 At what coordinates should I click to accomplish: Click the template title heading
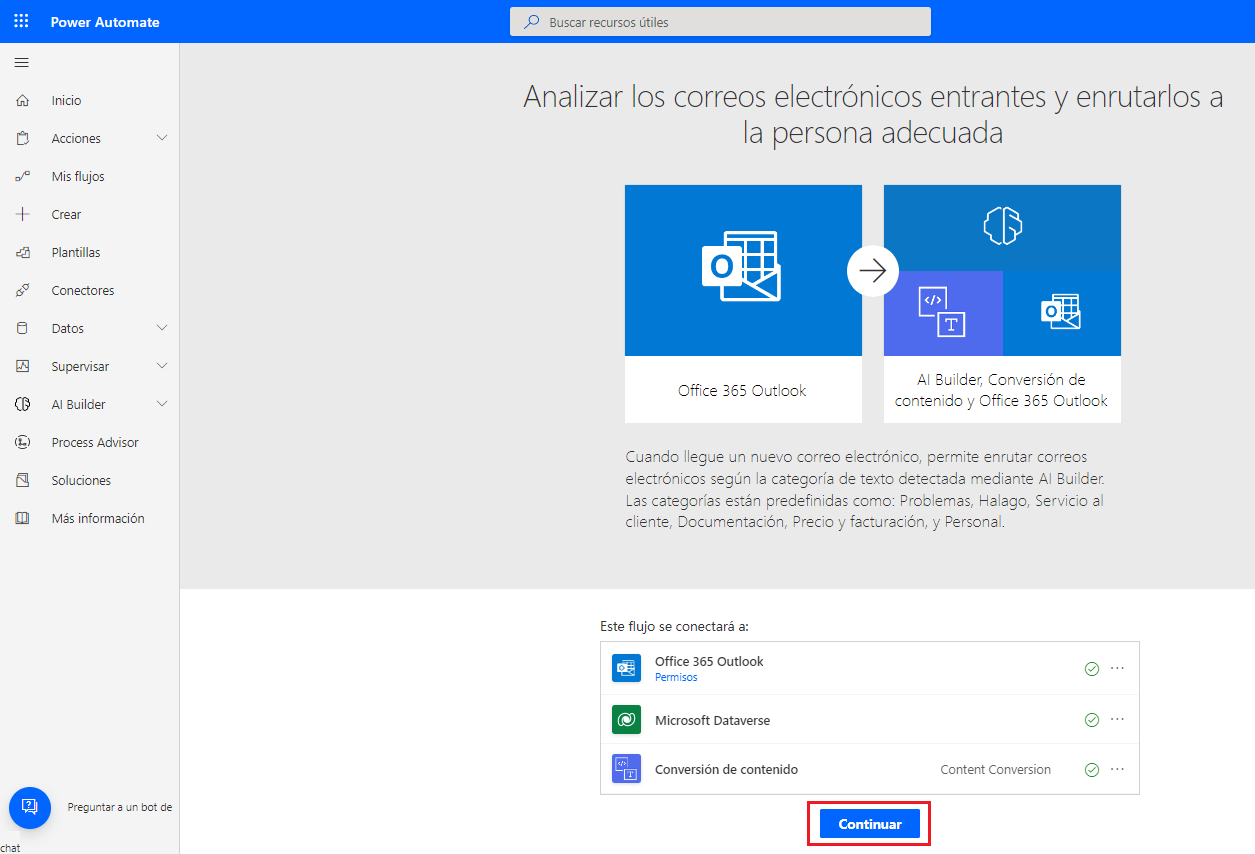pos(873,114)
